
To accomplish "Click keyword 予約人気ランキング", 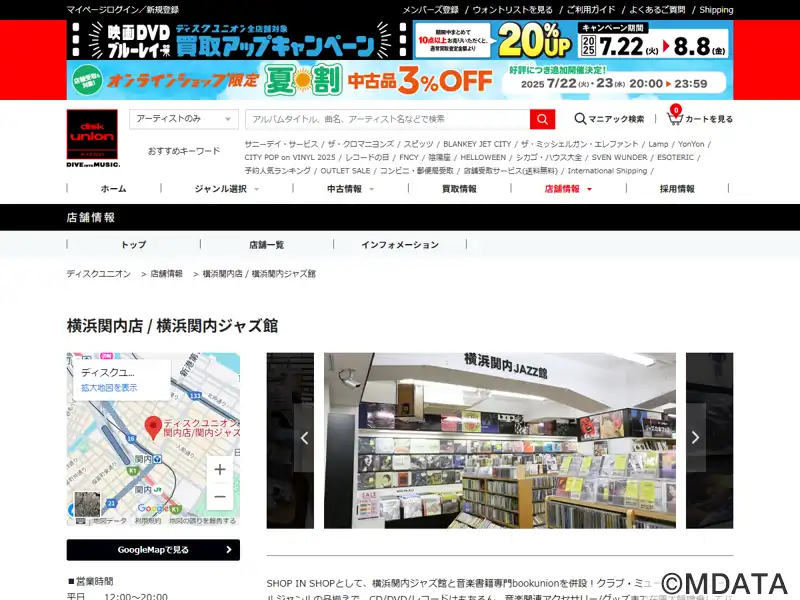I will pyautogui.click(x=278, y=171).
